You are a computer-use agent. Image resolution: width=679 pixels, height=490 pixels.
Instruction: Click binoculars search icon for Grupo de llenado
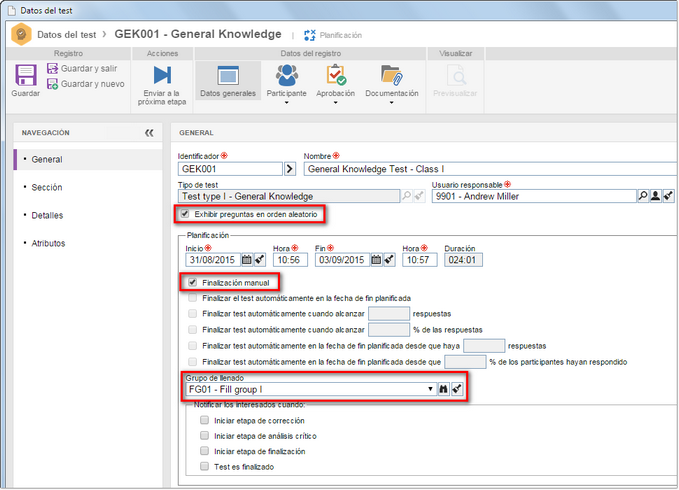(x=443, y=389)
